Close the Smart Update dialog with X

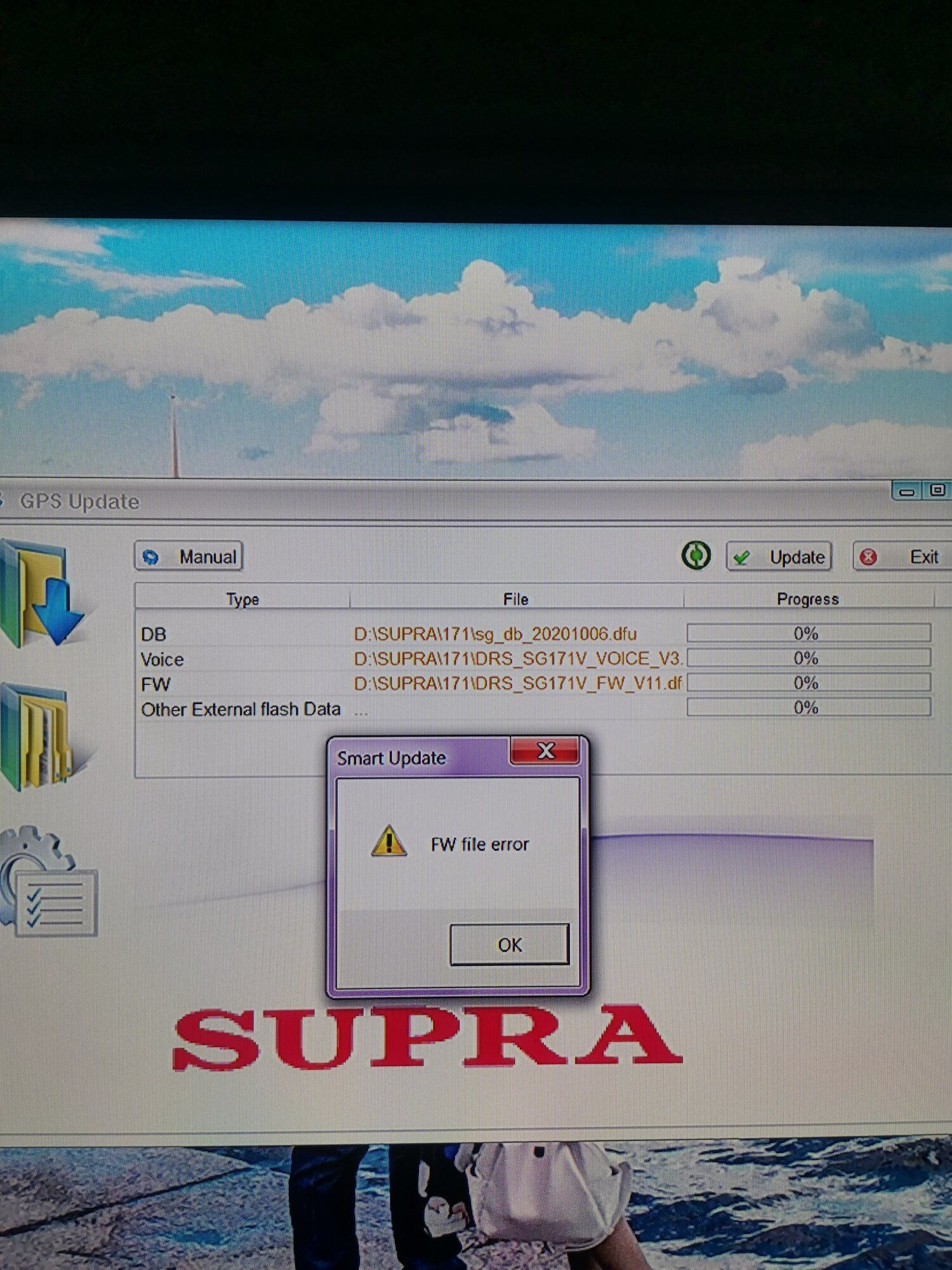point(545,751)
